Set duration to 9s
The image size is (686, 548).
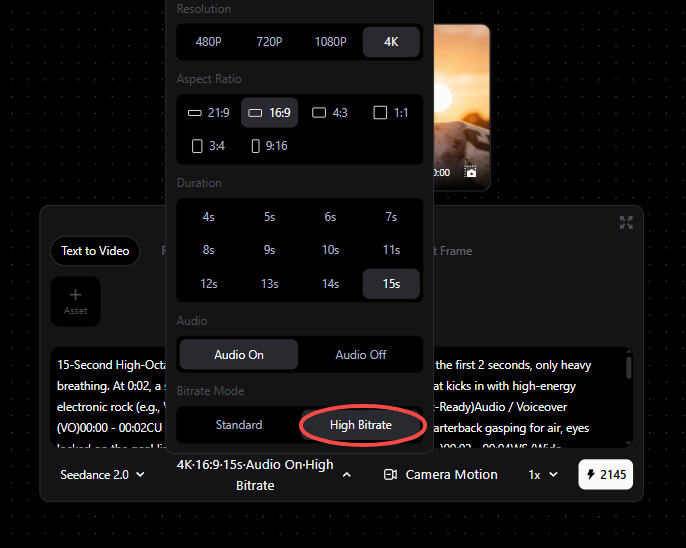(269, 250)
